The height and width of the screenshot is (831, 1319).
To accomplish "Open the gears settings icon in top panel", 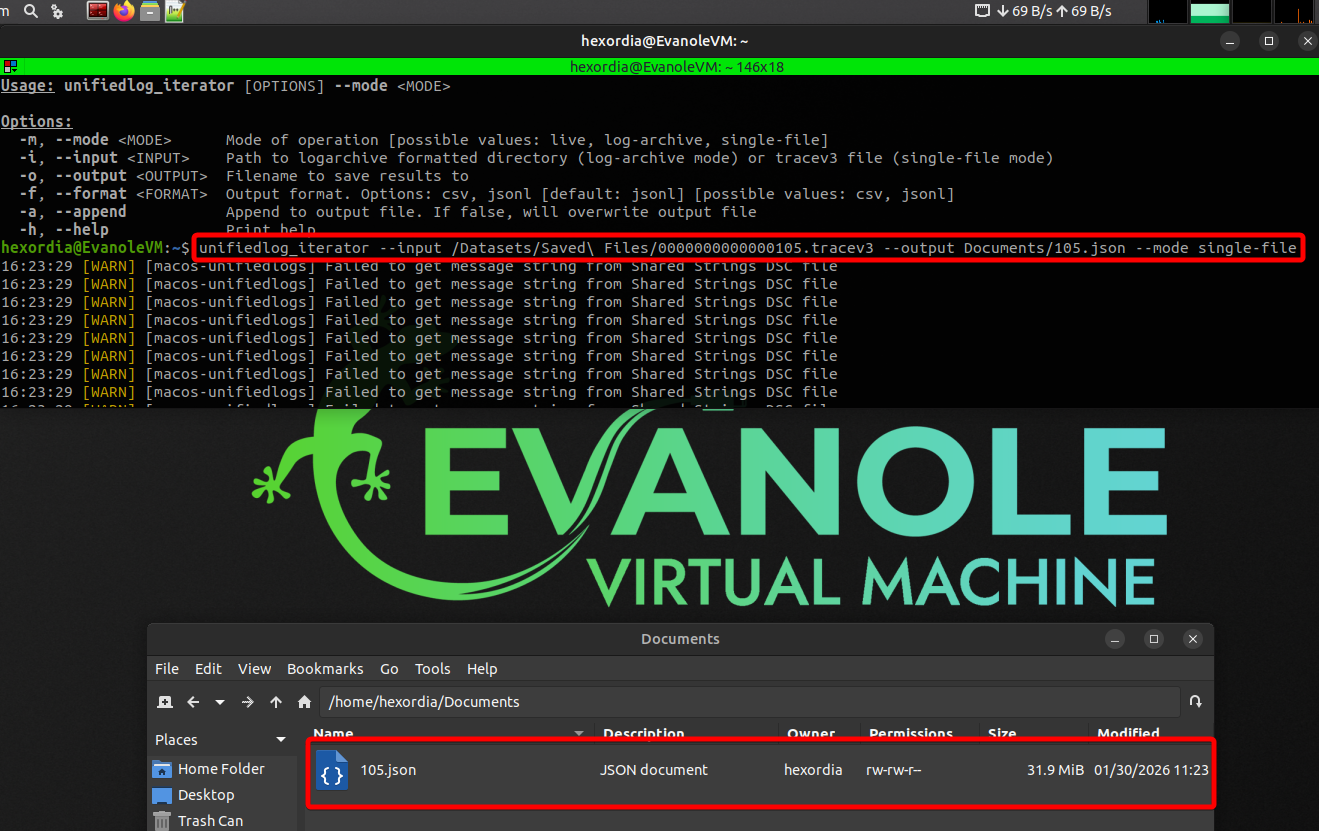I will tap(57, 12).
